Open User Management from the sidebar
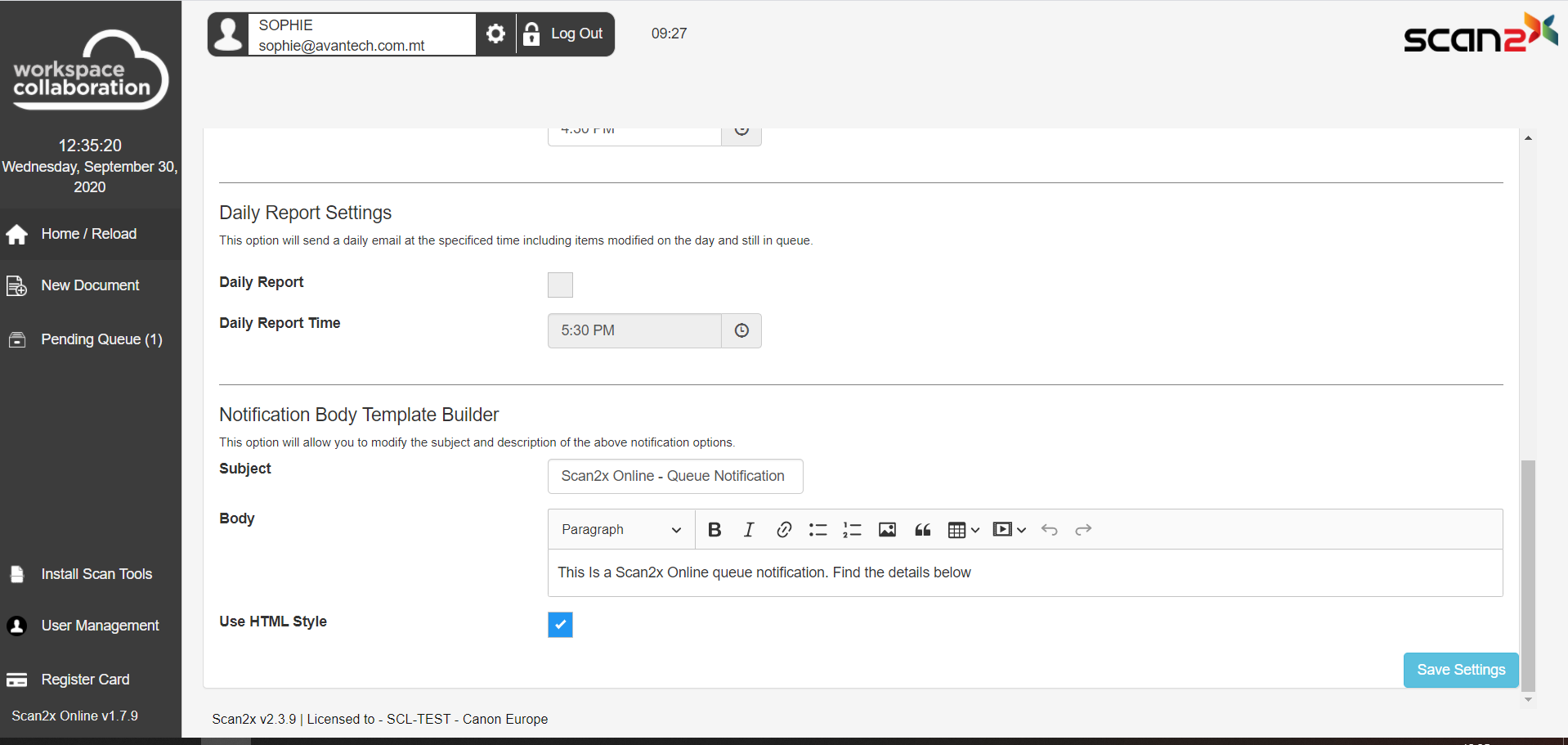 (100, 626)
